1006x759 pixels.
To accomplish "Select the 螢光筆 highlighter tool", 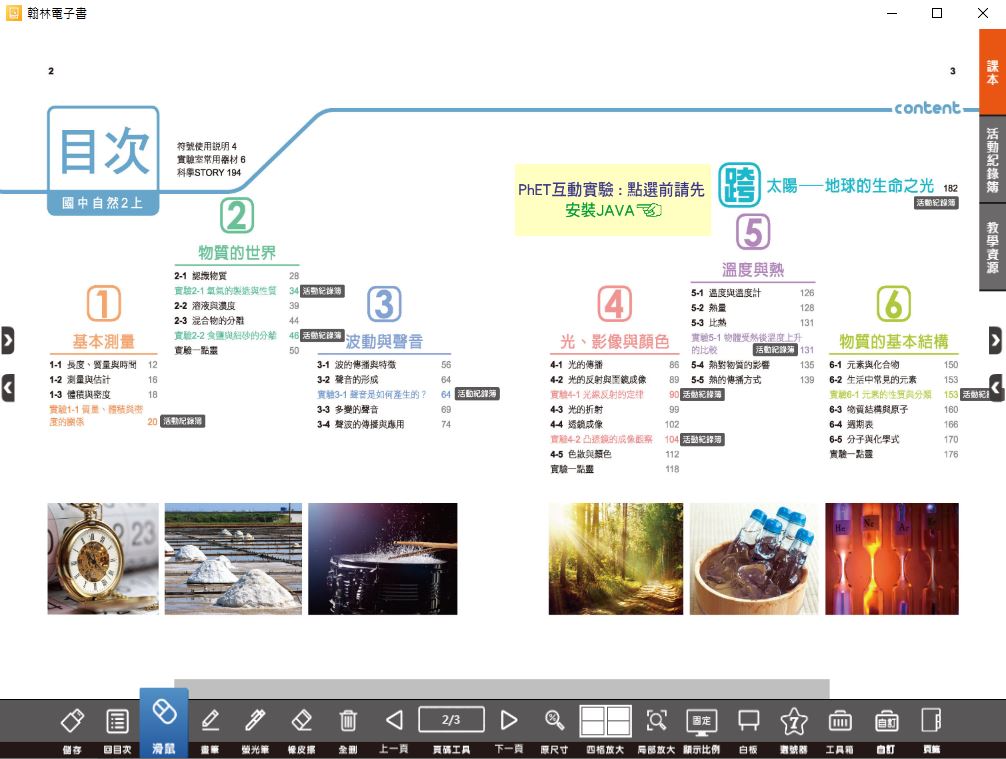I will pos(255,721).
